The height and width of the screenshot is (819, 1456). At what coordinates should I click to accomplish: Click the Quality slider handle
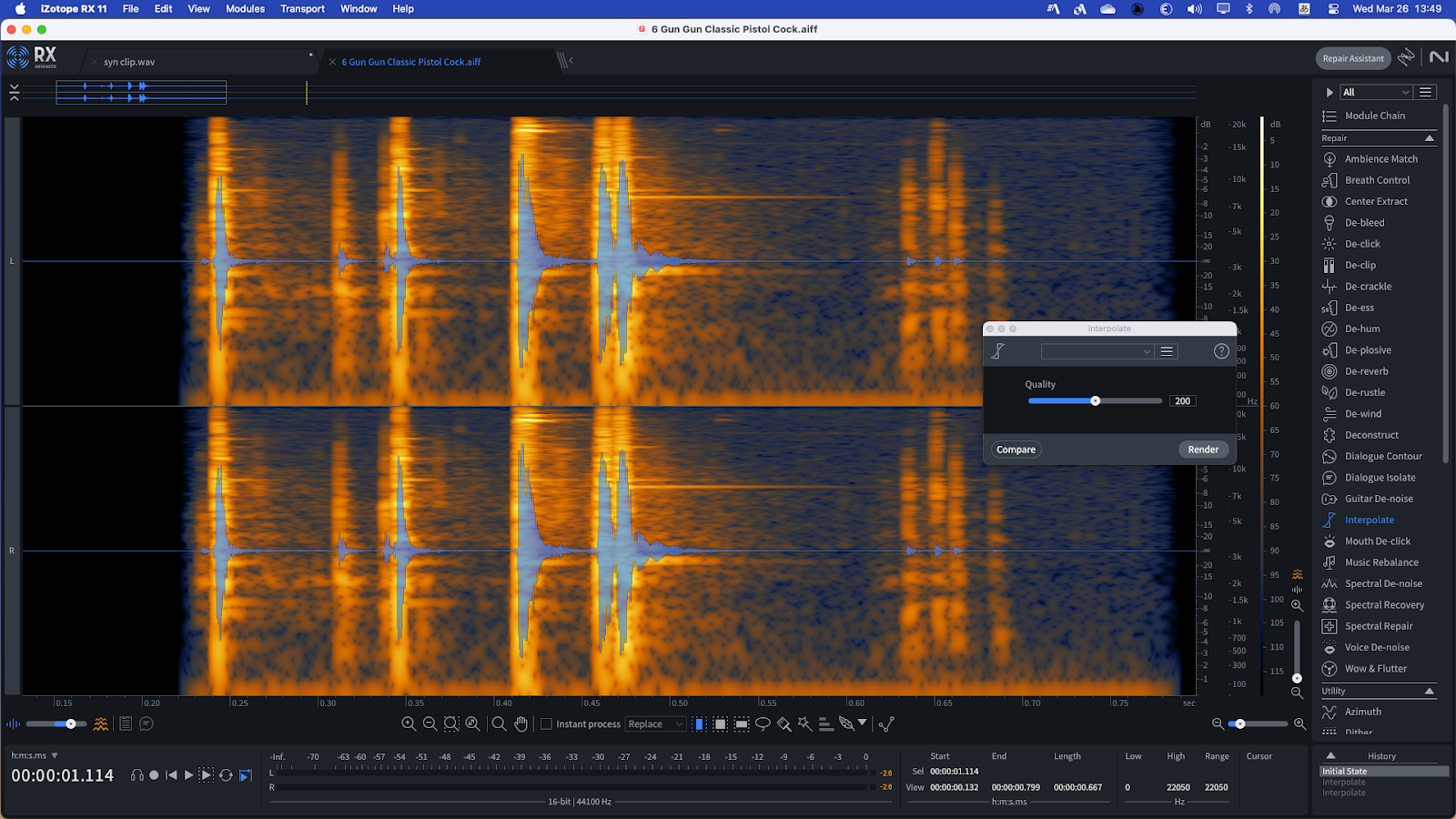pyautogui.click(x=1096, y=401)
